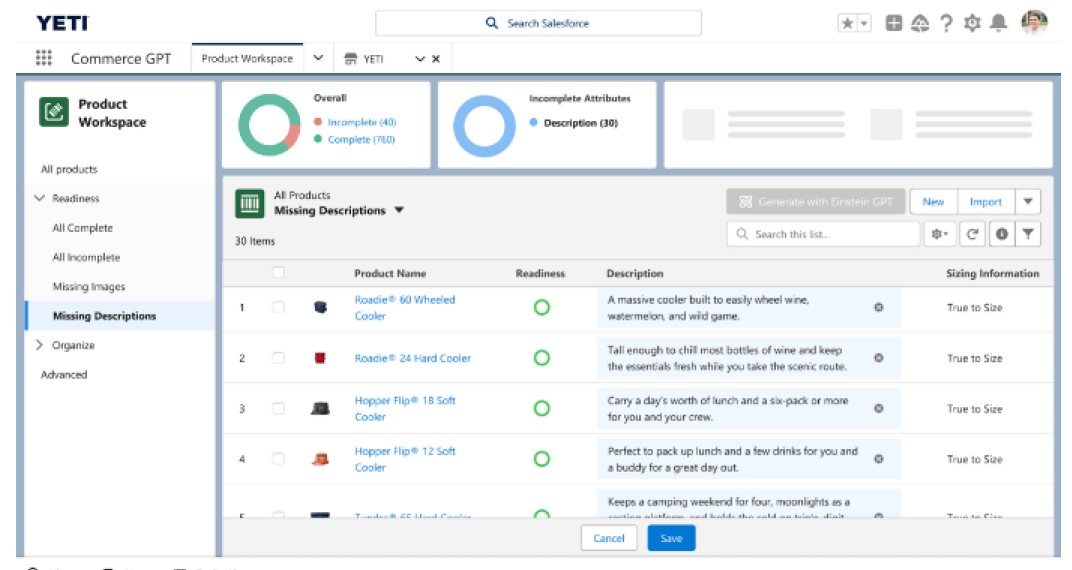Open the Missing Descriptions list view dropdown
Image resolution: width=1072 pixels, height=570 pixels.
(399, 211)
